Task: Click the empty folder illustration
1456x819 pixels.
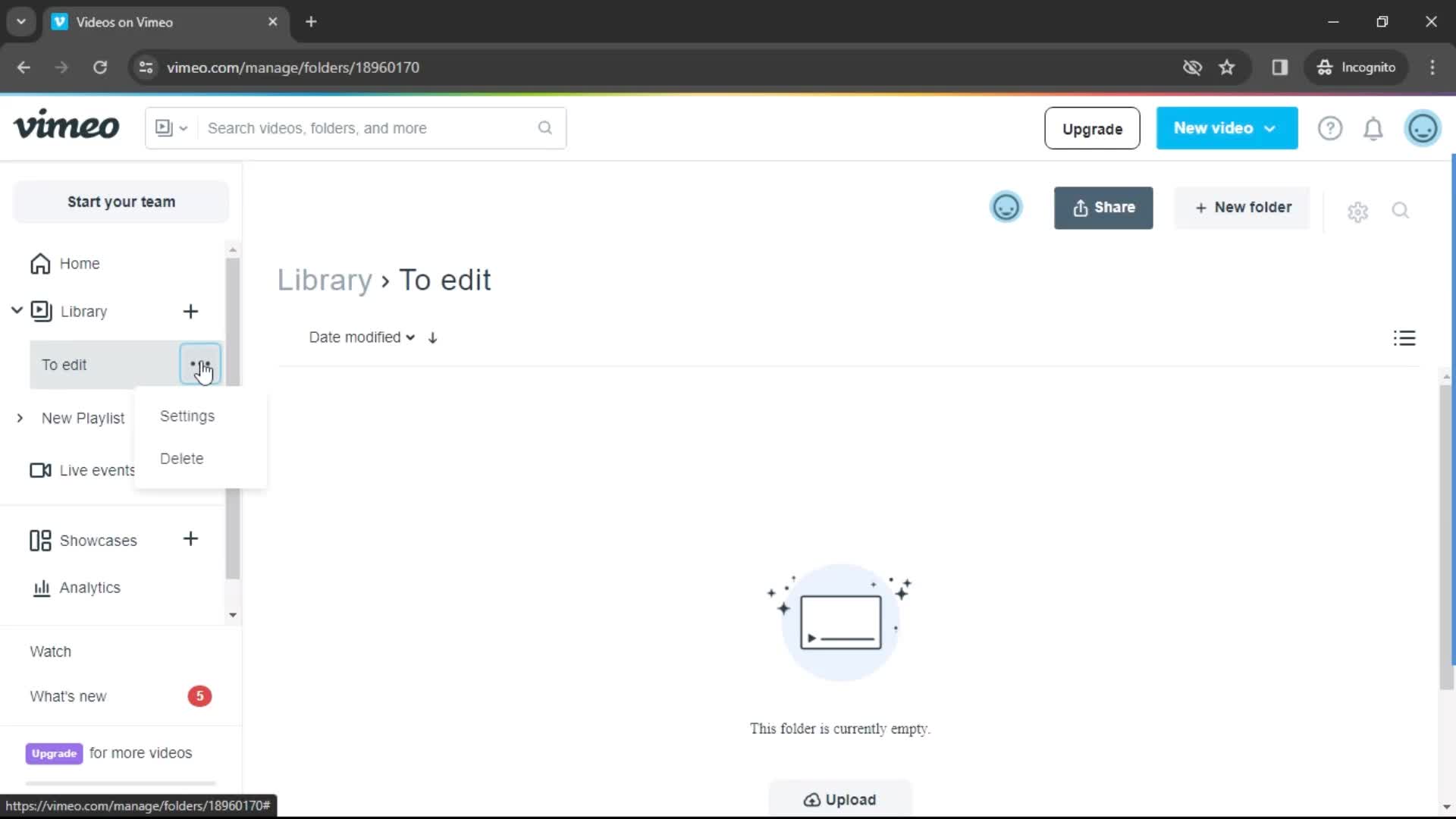Action: point(840,622)
